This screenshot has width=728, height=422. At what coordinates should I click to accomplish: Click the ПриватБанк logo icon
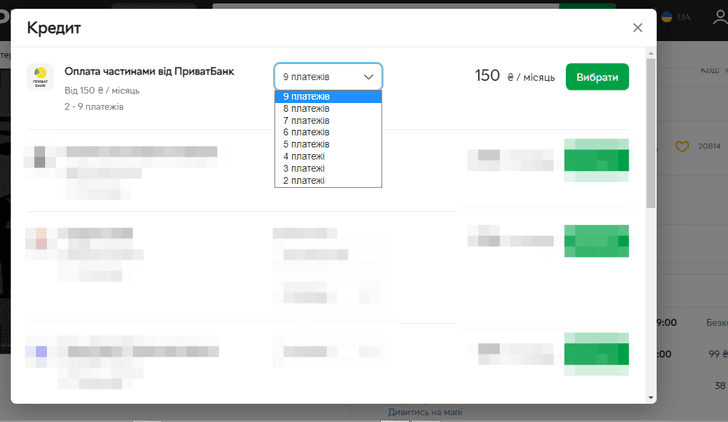tap(40, 77)
